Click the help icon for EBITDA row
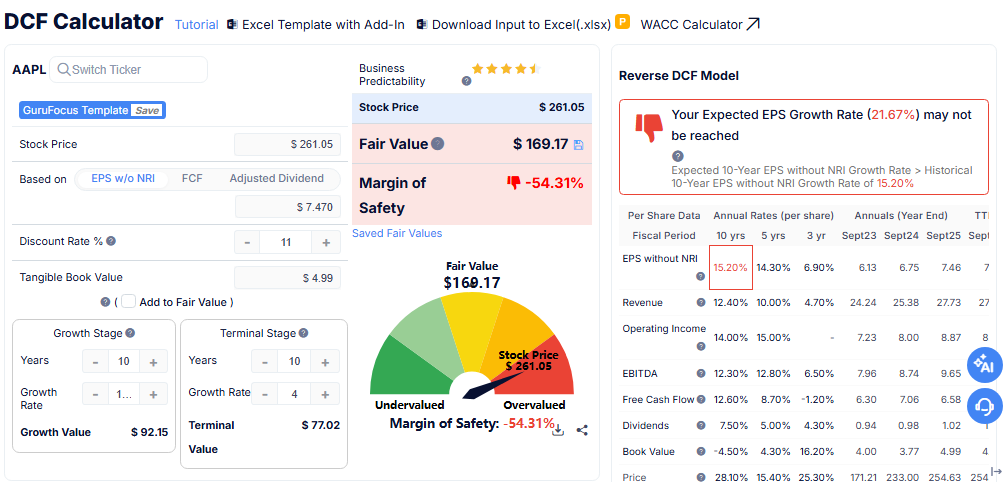This screenshot has height=482, width=1005. [x=701, y=373]
